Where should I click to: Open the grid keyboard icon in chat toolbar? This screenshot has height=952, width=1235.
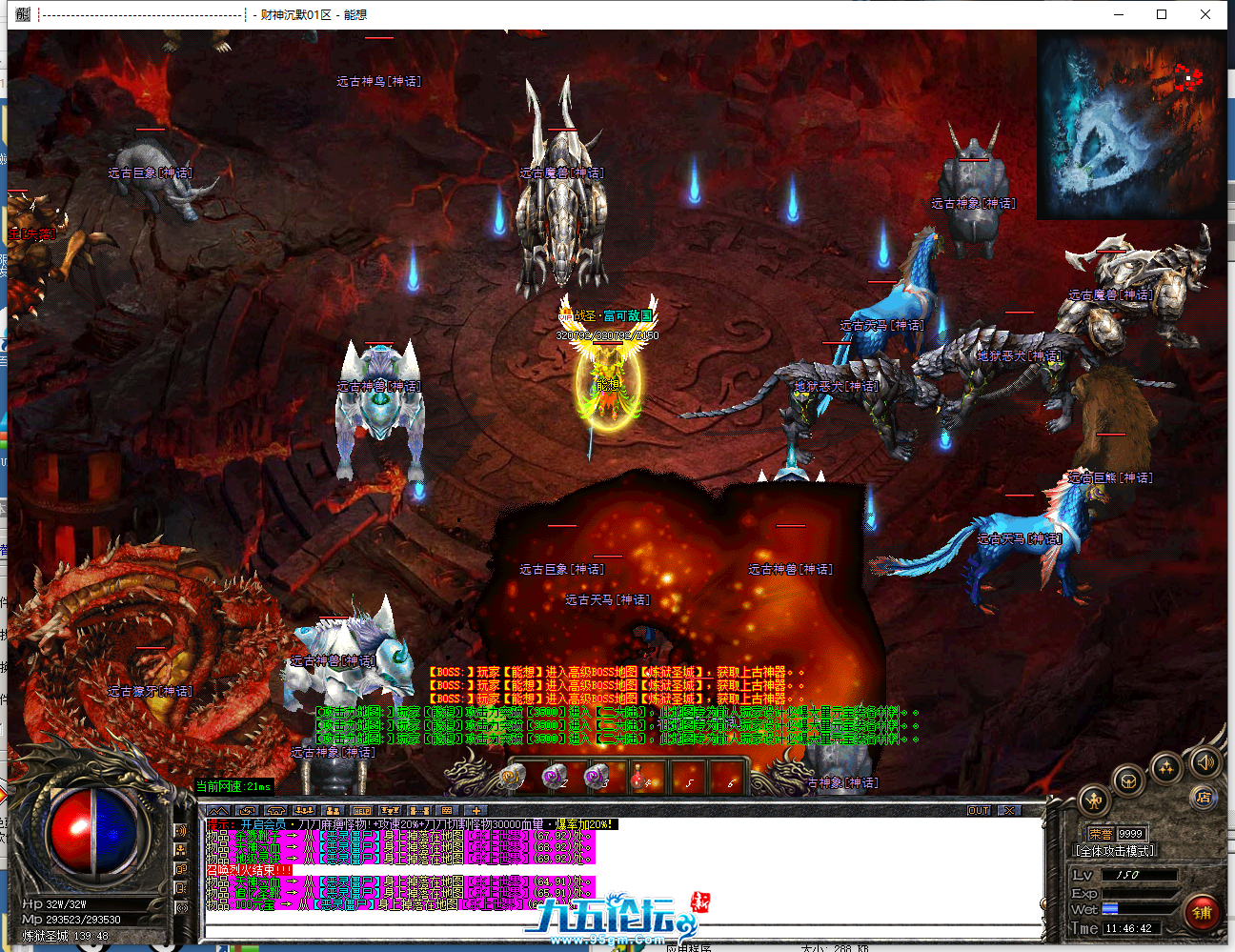tap(447, 811)
